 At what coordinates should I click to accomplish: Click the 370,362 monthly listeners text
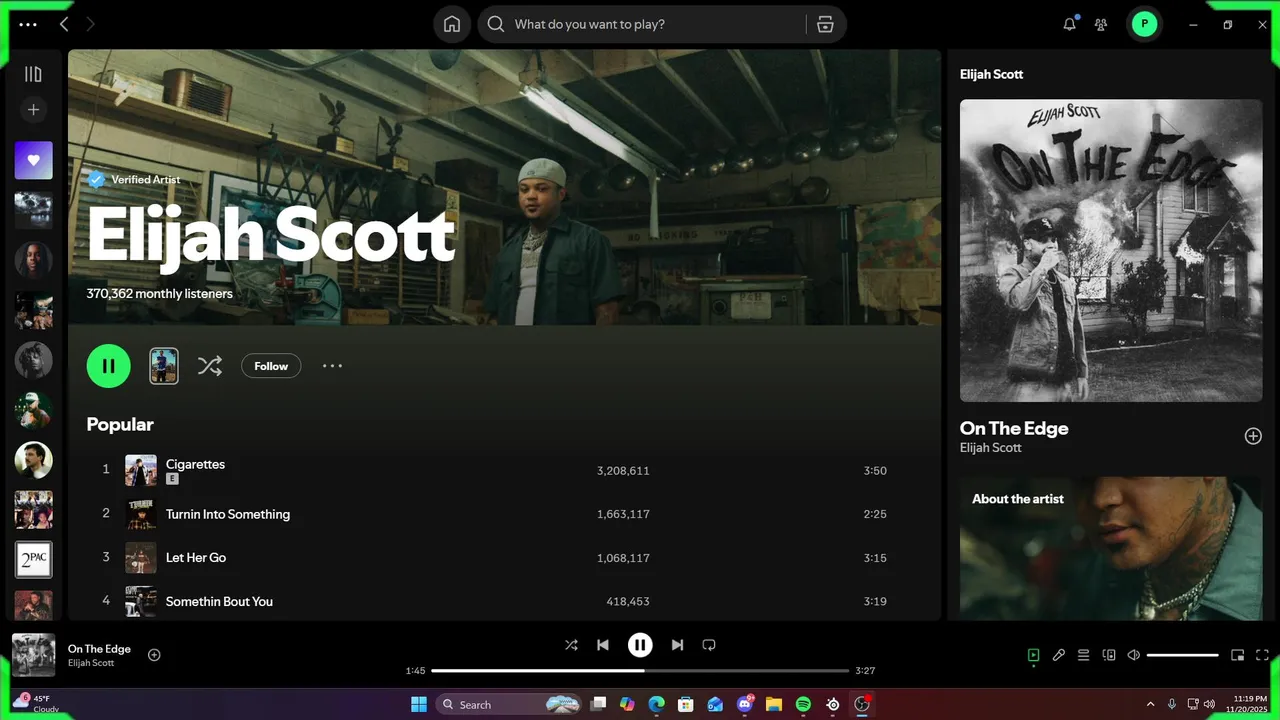click(x=160, y=294)
